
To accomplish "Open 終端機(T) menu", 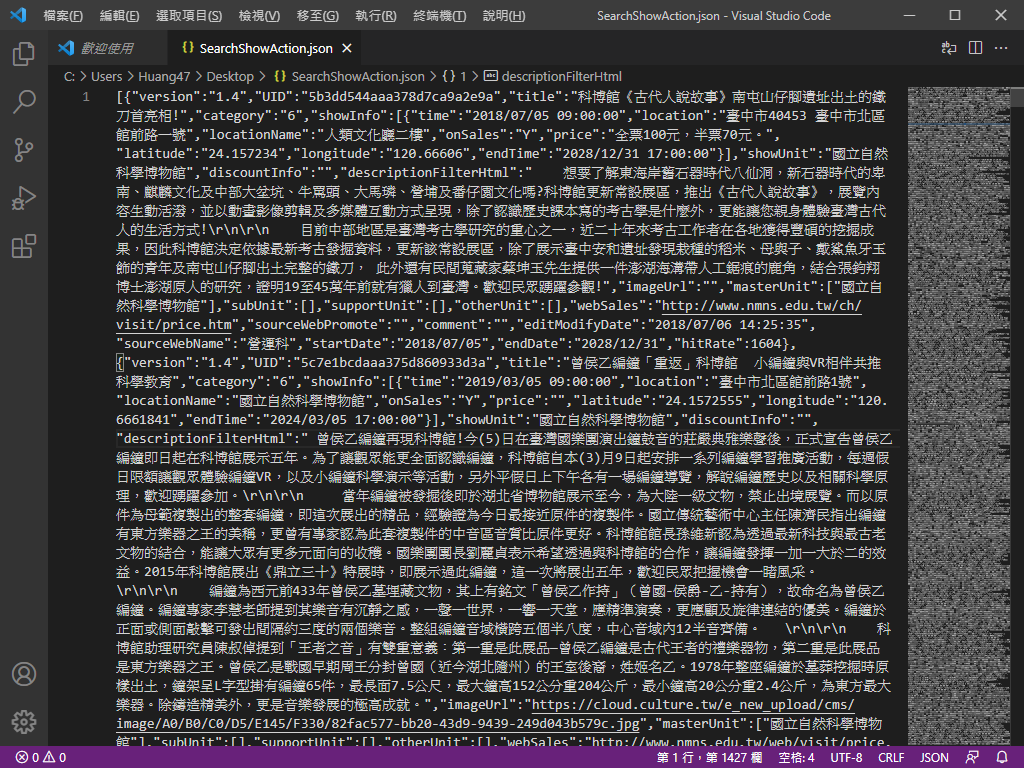I will tap(440, 16).
